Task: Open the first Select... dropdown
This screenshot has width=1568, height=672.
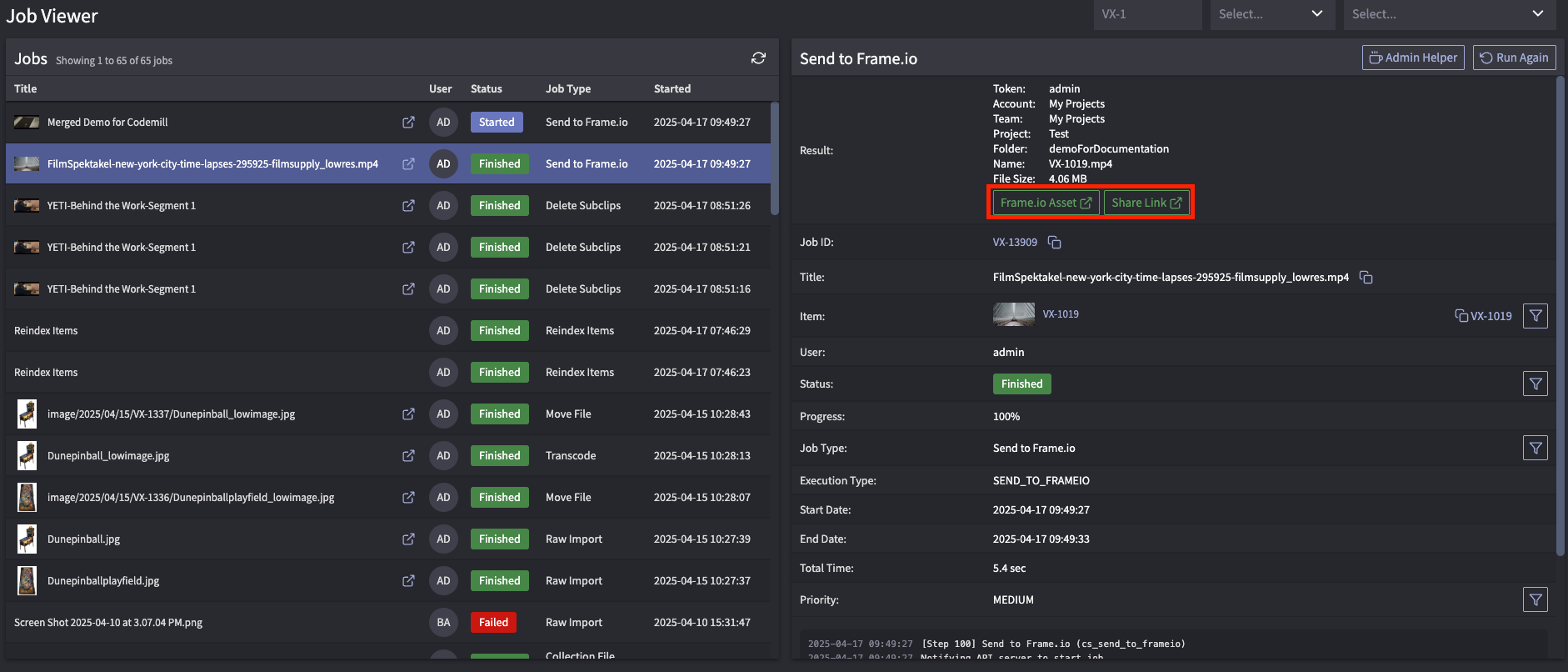Action: click(x=1271, y=14)
